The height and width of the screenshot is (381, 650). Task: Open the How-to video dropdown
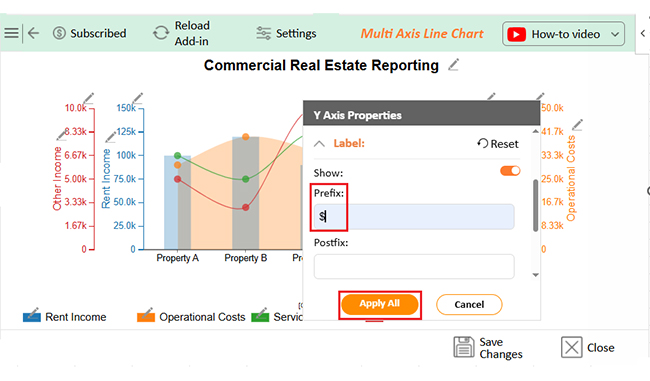click(x=563, y=34)
